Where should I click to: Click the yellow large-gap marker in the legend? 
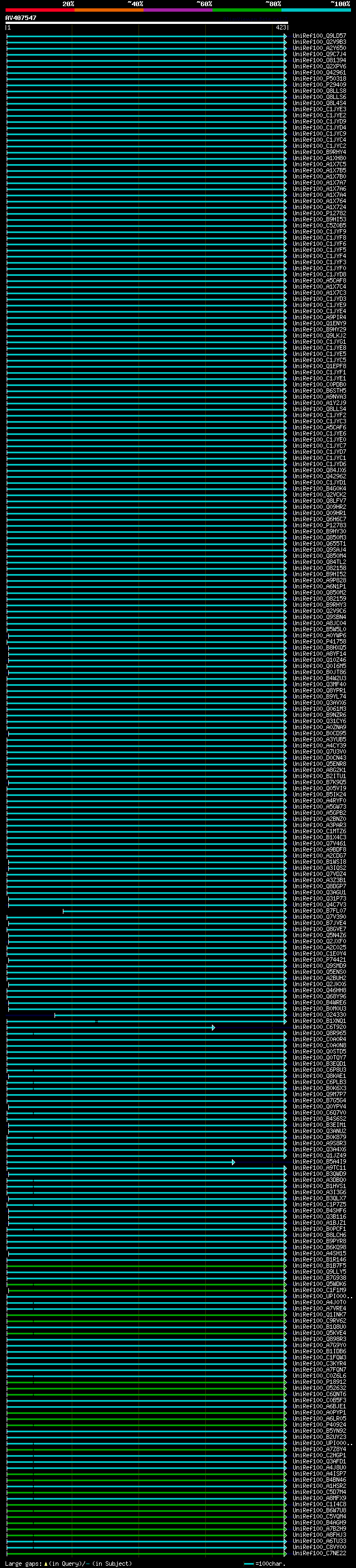click(46, 1564)
